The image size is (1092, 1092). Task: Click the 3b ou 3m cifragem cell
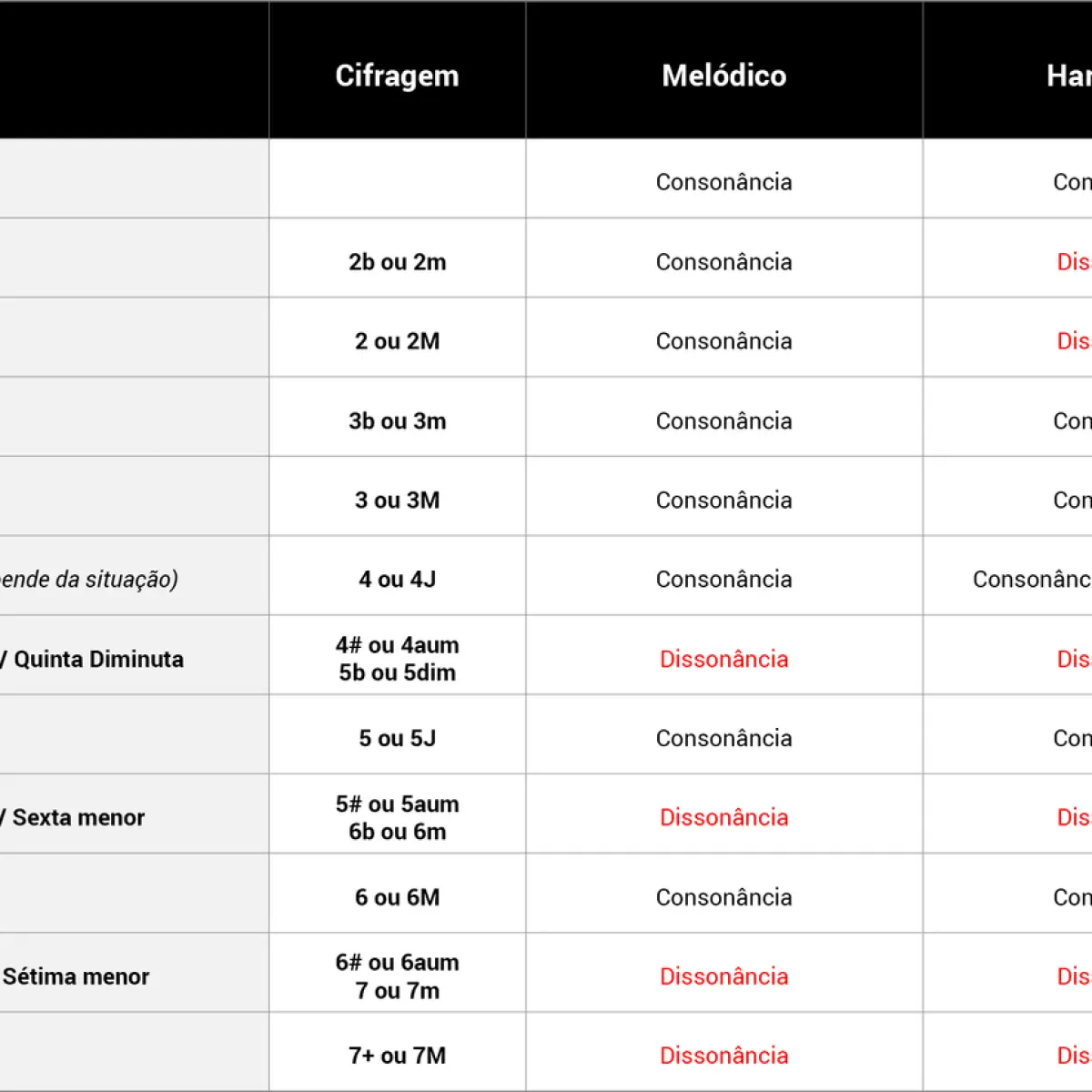[x=397, y=421]
